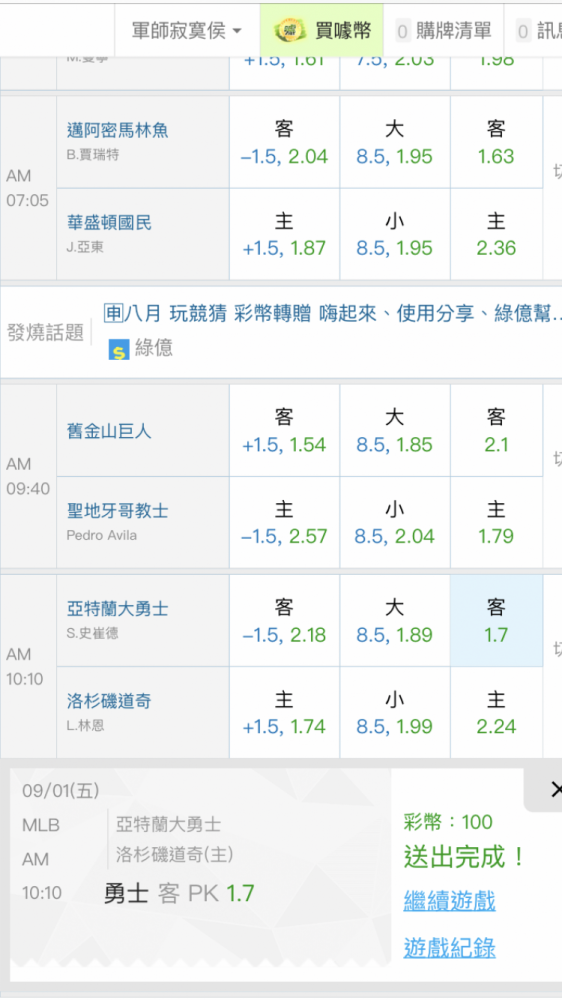Select 邁阿密馬林魚 客 -1.5 spread bet

click(285, 142)
